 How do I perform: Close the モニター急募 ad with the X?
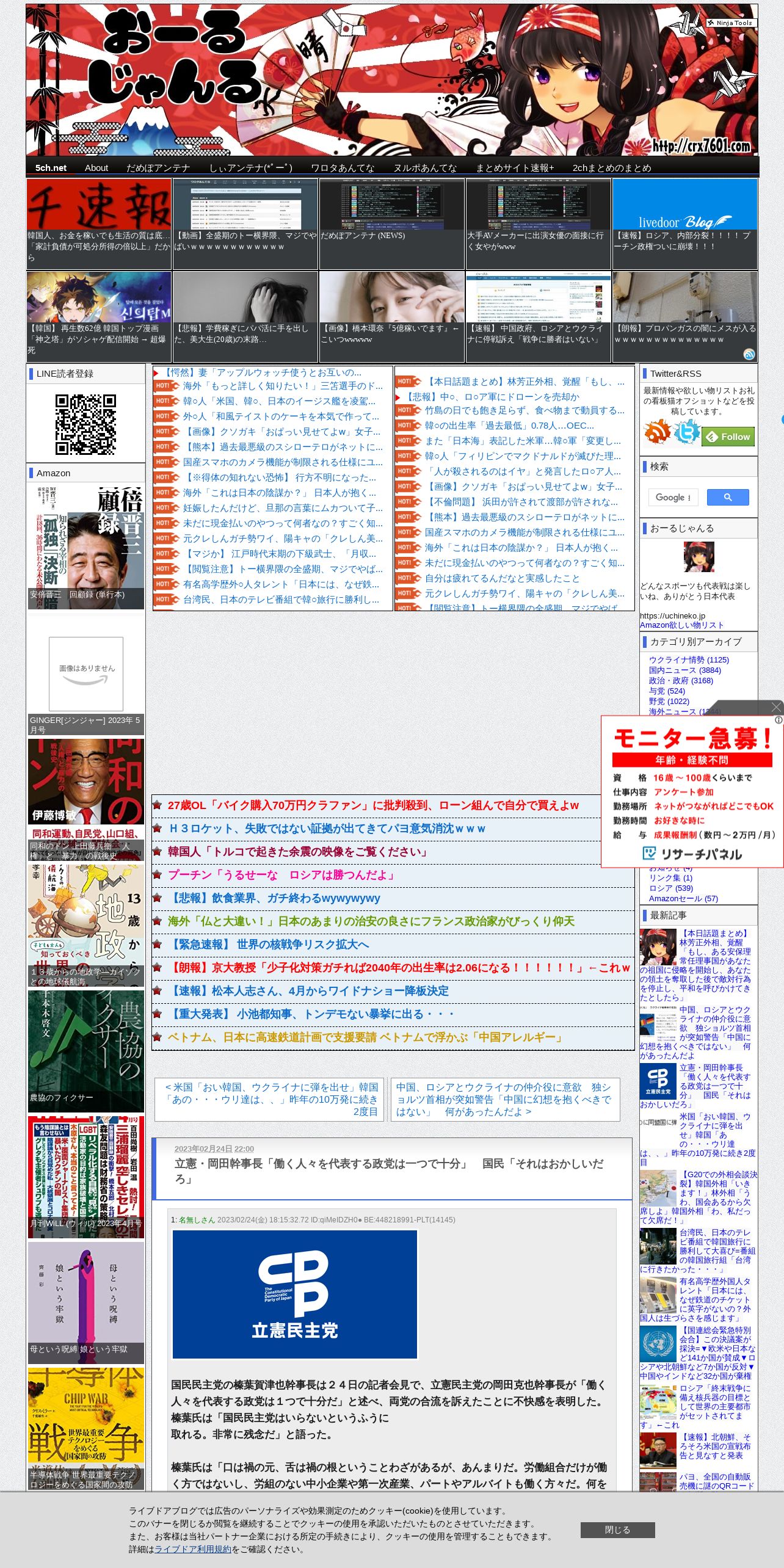(x=776, y=707)
